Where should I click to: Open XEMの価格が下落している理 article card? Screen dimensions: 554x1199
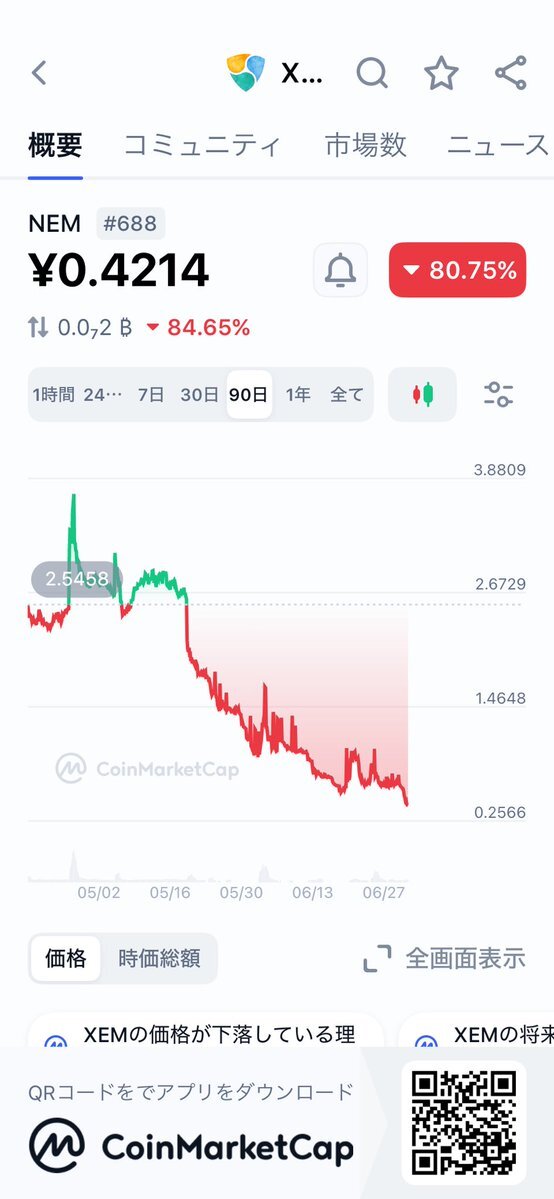(205, 1035)
